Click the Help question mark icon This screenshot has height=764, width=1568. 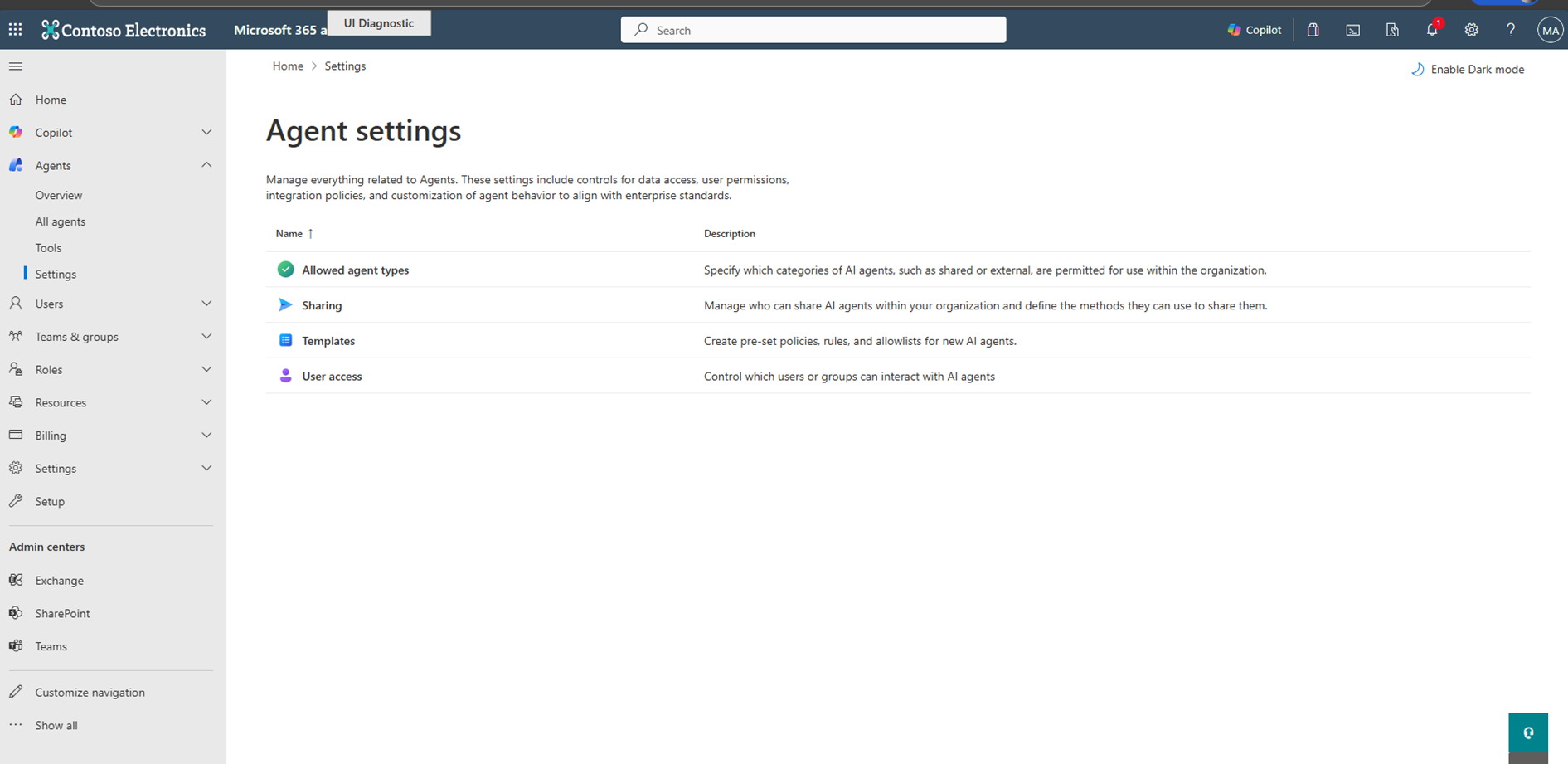[1511, 30]
